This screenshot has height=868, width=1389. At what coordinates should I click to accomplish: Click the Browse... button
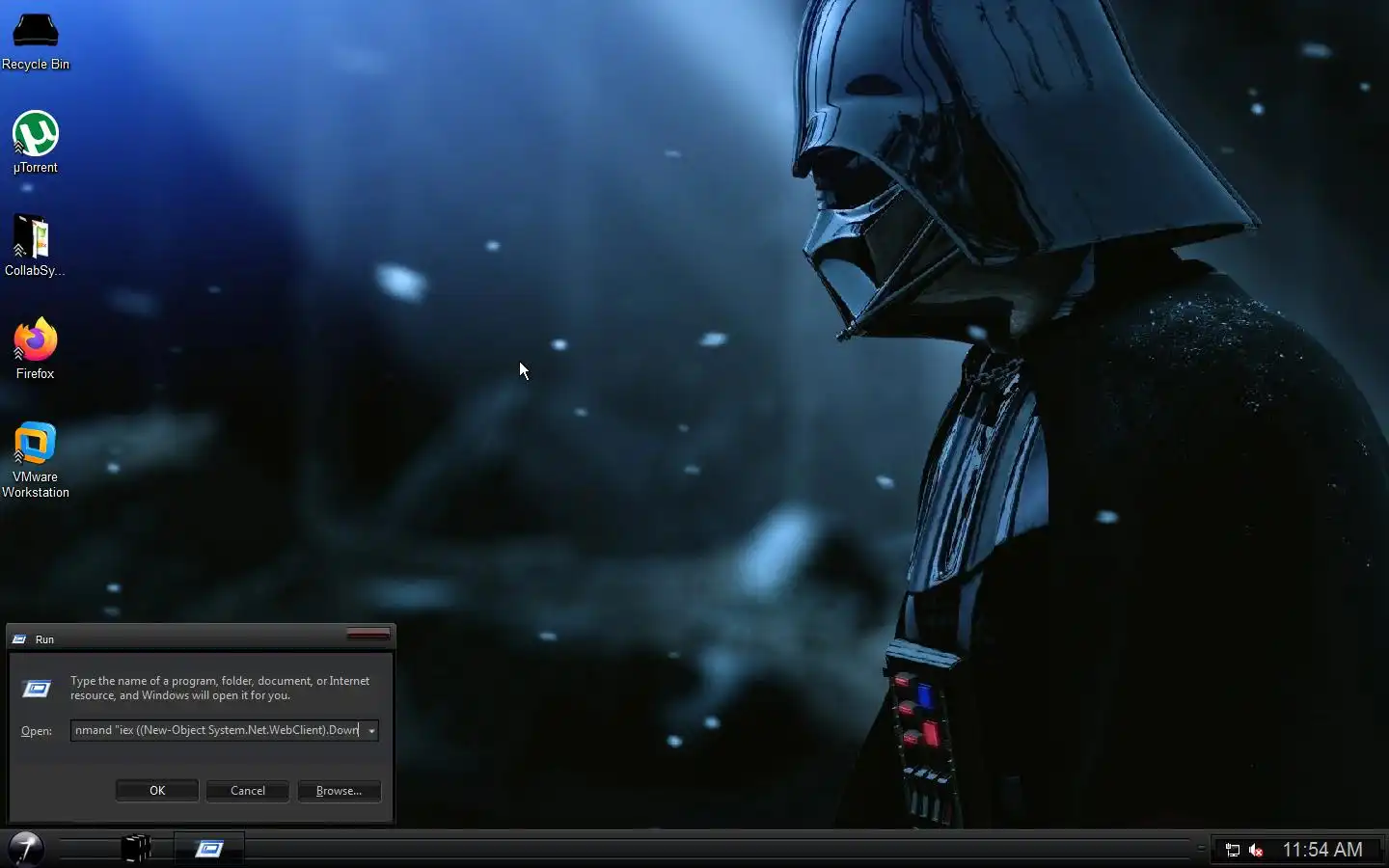(339, 791)
